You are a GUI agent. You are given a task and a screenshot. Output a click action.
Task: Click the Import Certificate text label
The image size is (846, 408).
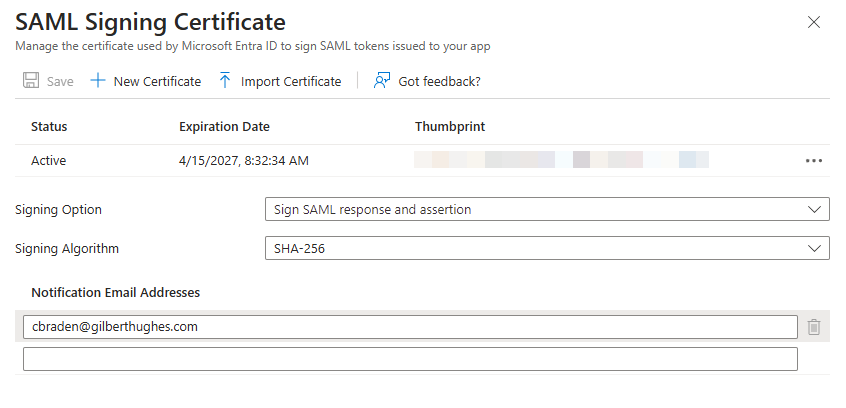point(291,81)
